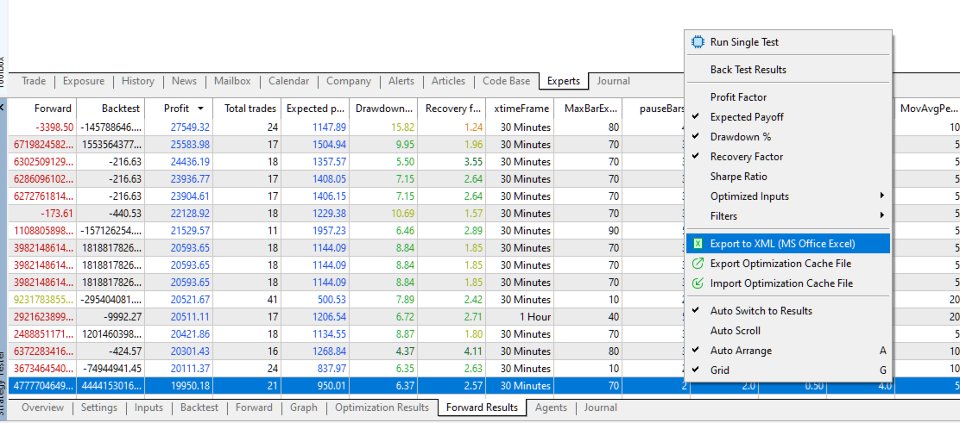Image resolution: width=960 pixels, height=423 pixels.
Task: Toggle the Drawdown % column option
Action: [789, 137]
